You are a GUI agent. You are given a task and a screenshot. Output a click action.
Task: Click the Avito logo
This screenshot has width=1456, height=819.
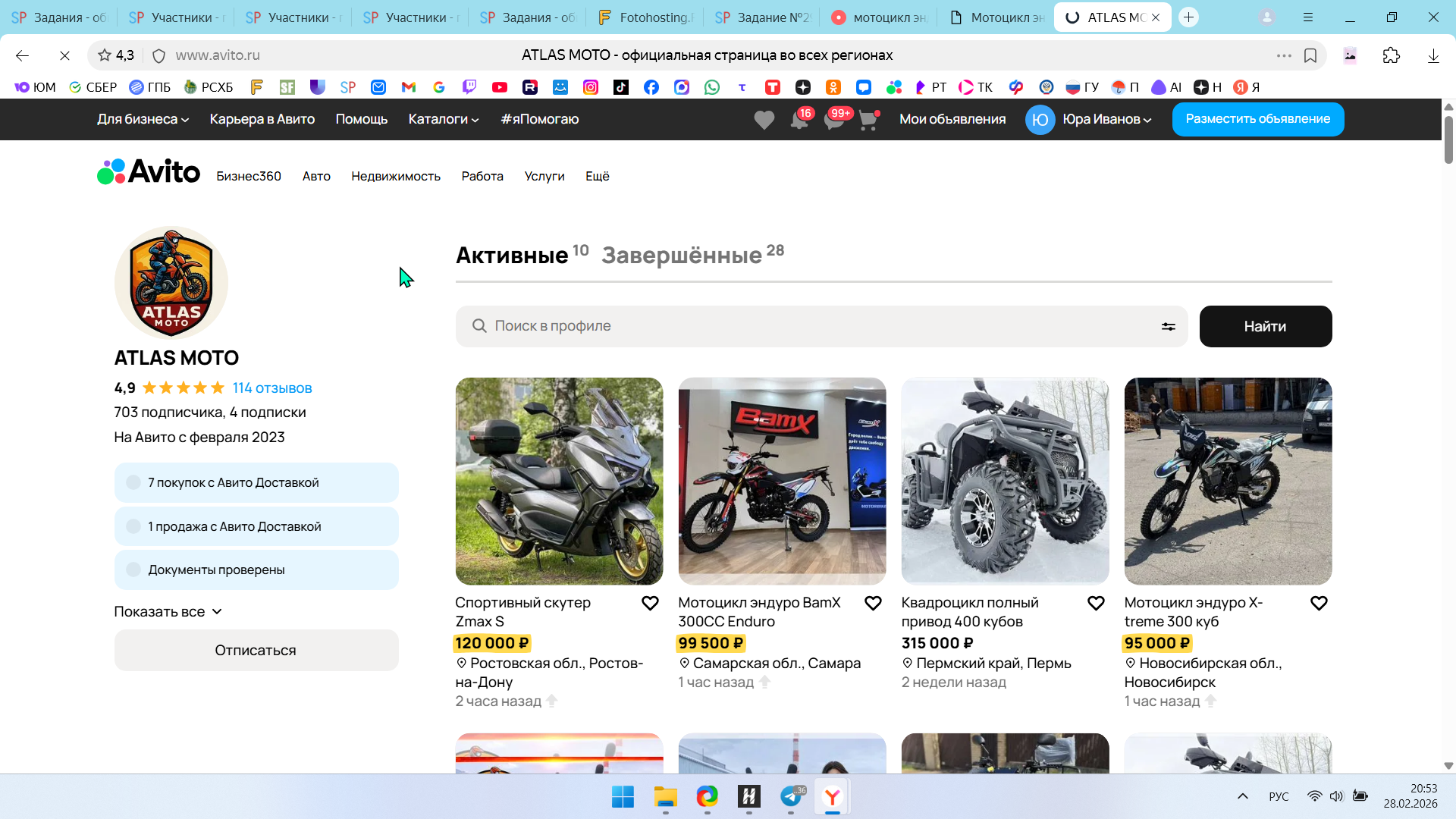(x=149, y=172)
